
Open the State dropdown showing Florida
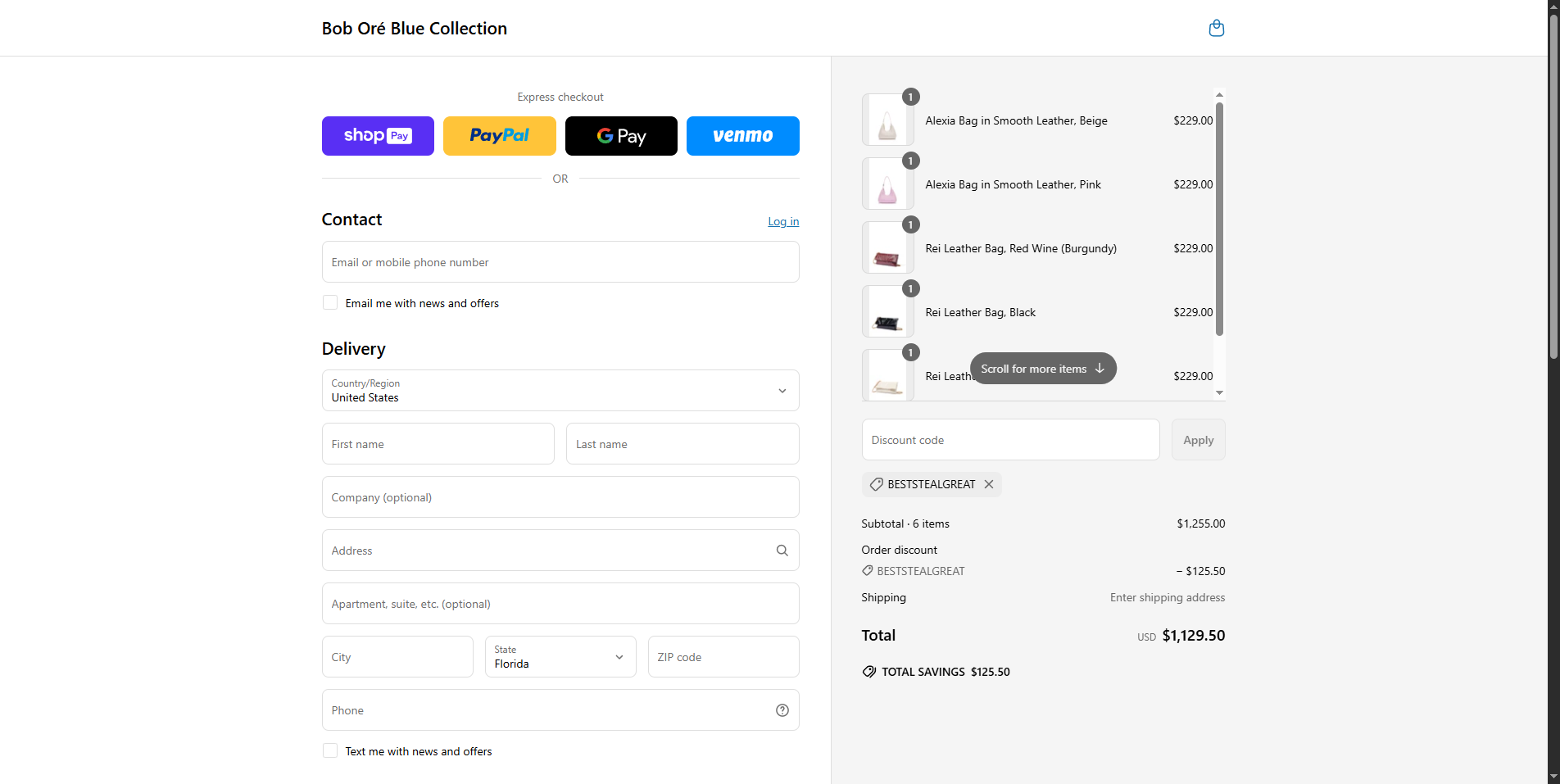(x=560, y=657)
